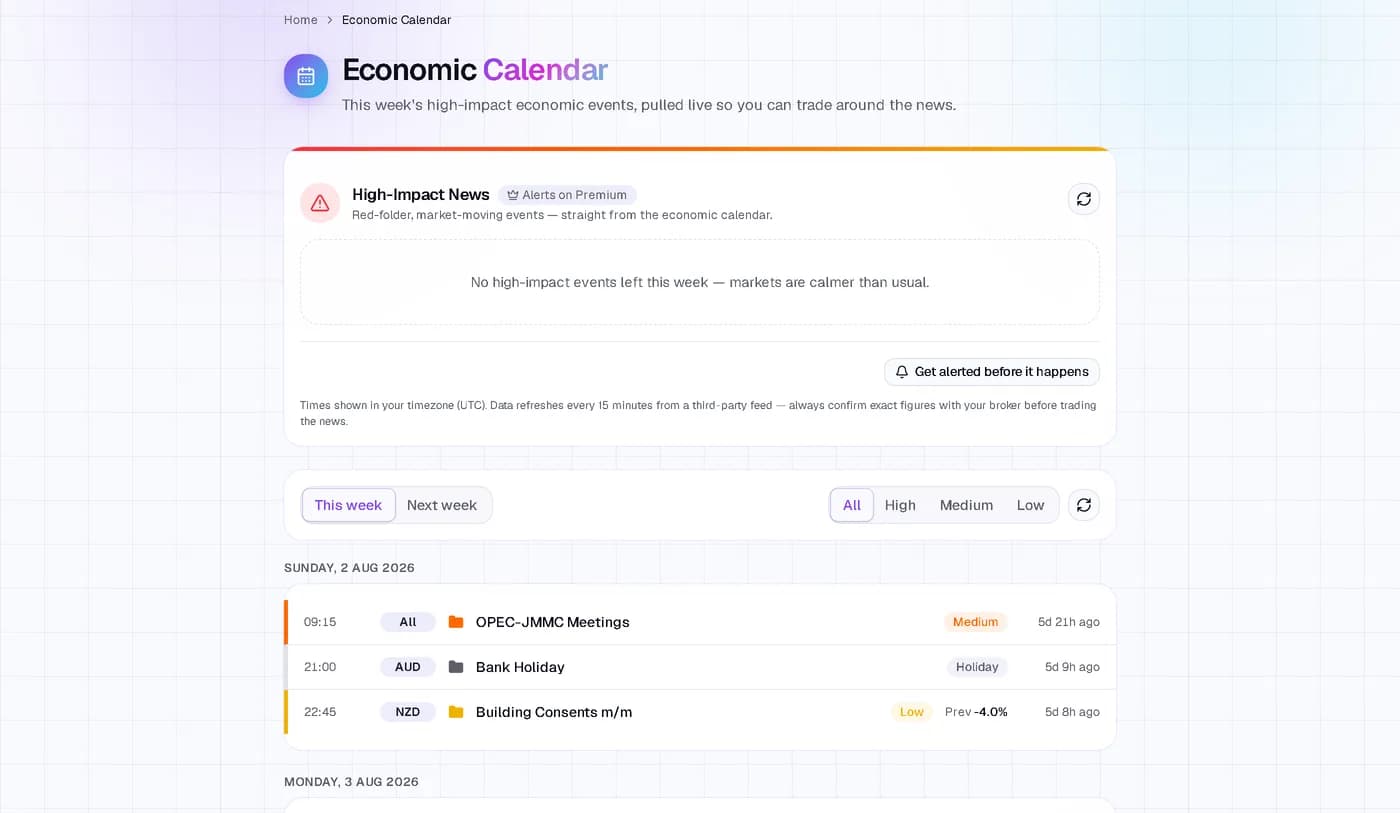
Task: Click the Holiday badge
Action: [977, 667]
